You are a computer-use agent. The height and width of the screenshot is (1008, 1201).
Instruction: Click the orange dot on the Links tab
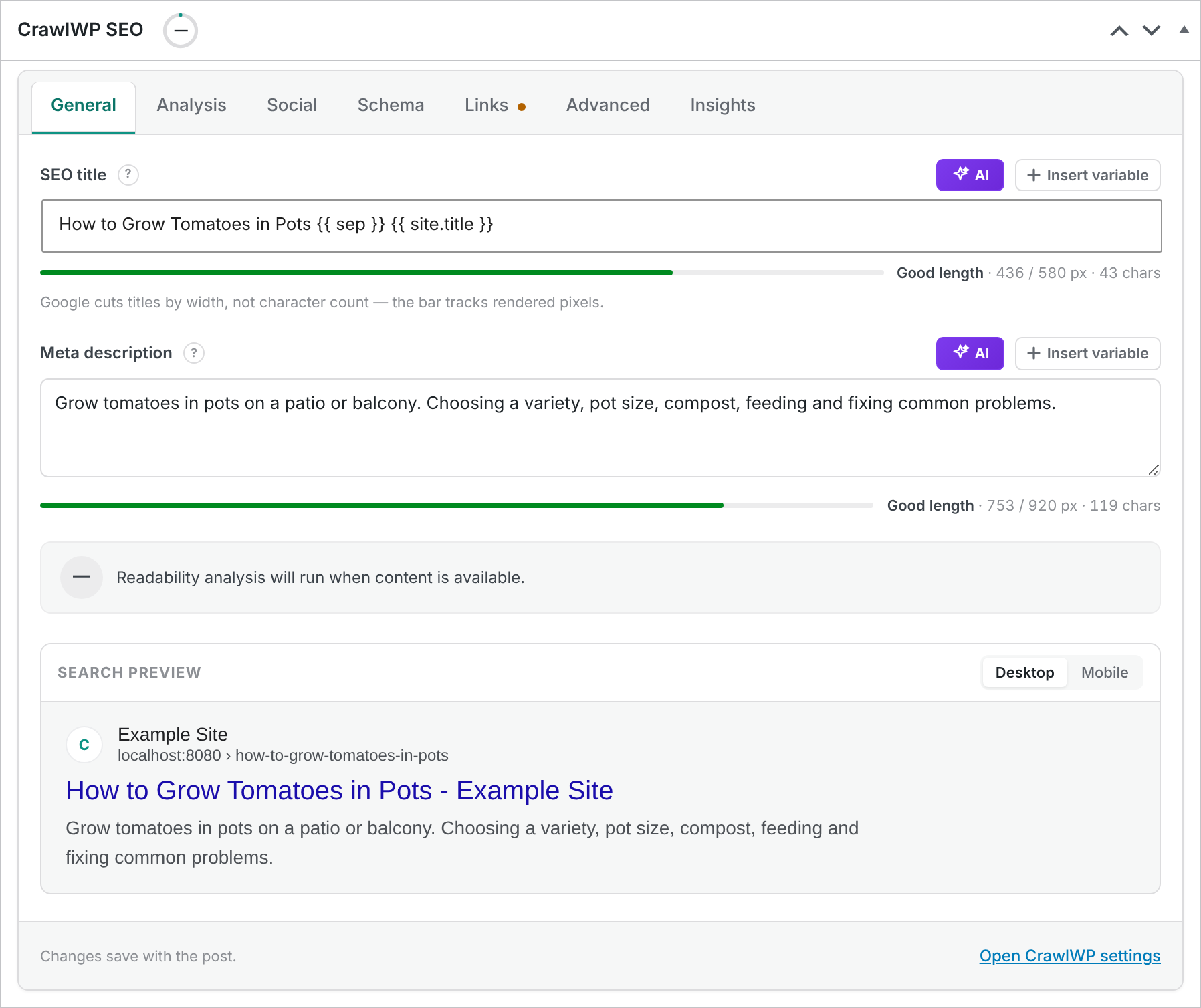pos(522,107)
